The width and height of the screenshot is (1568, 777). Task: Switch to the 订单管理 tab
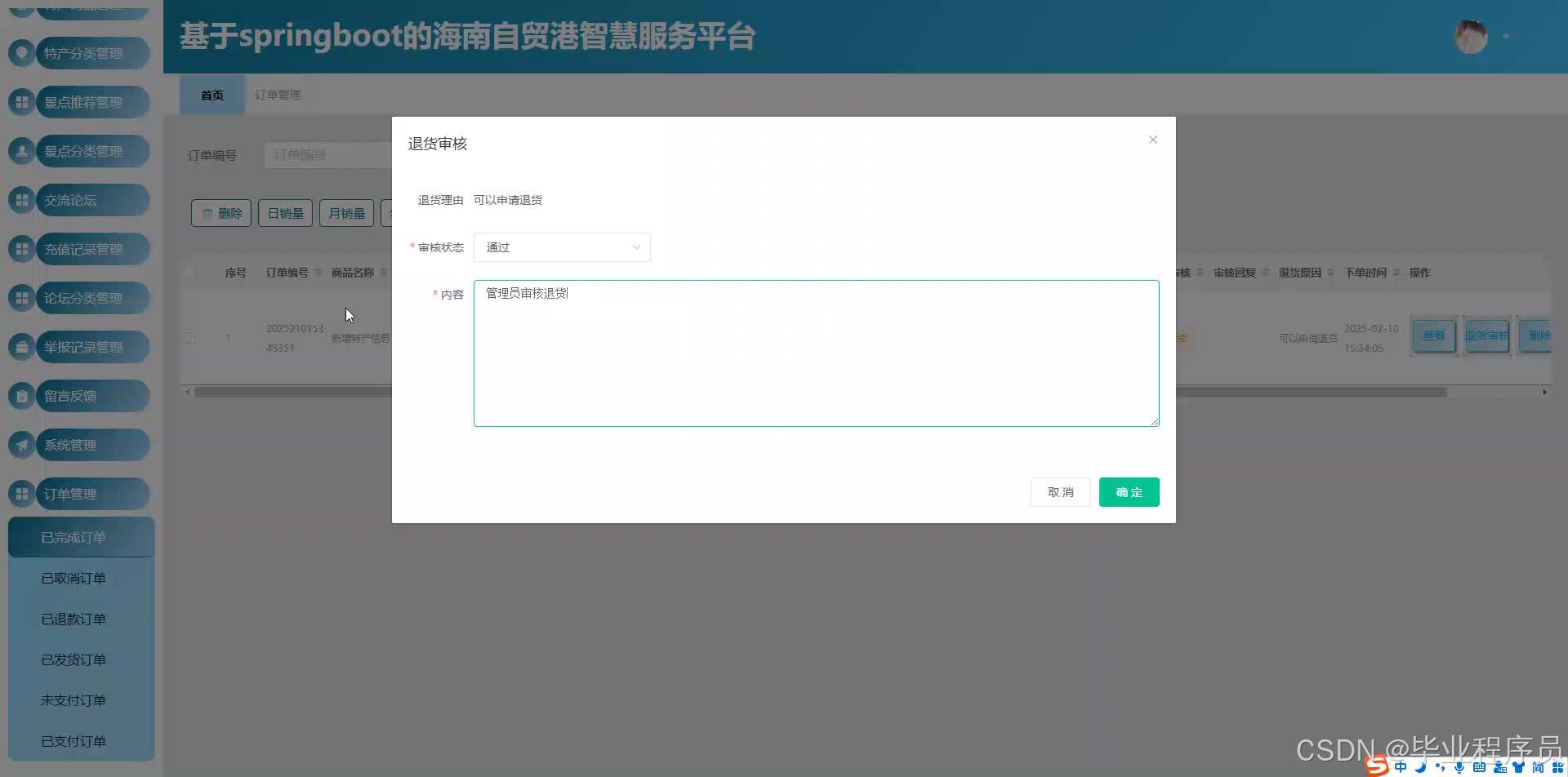point(278,95)
